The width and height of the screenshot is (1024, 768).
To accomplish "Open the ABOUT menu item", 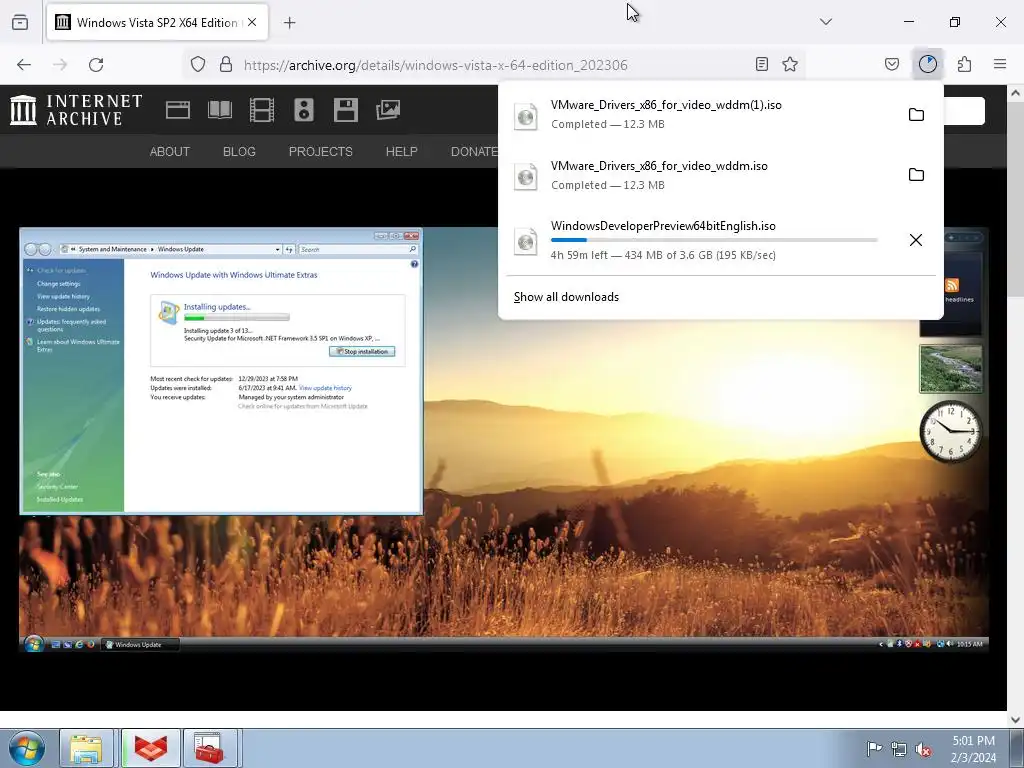I will tap(170, 152).
